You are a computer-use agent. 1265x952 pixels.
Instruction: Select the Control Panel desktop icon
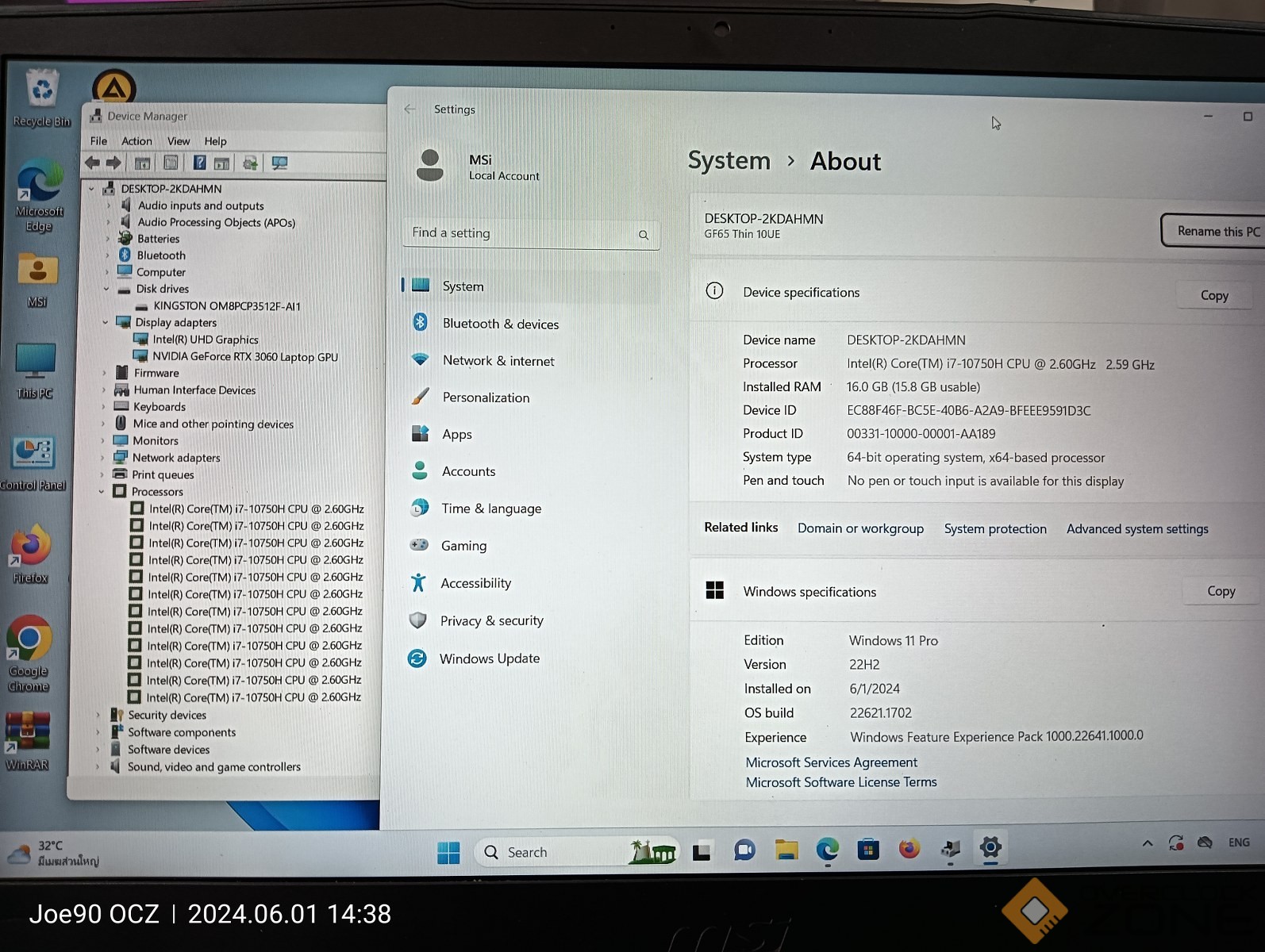[x=33, y=463]
